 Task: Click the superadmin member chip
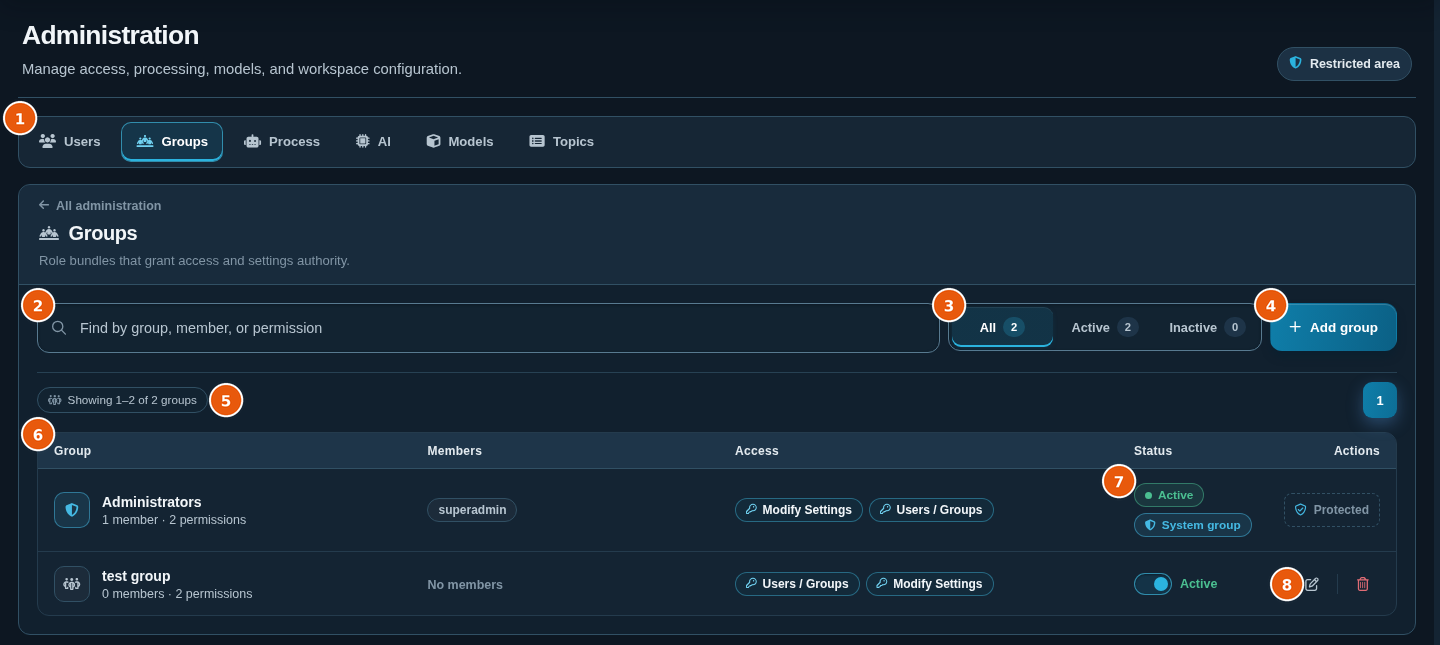472,510
